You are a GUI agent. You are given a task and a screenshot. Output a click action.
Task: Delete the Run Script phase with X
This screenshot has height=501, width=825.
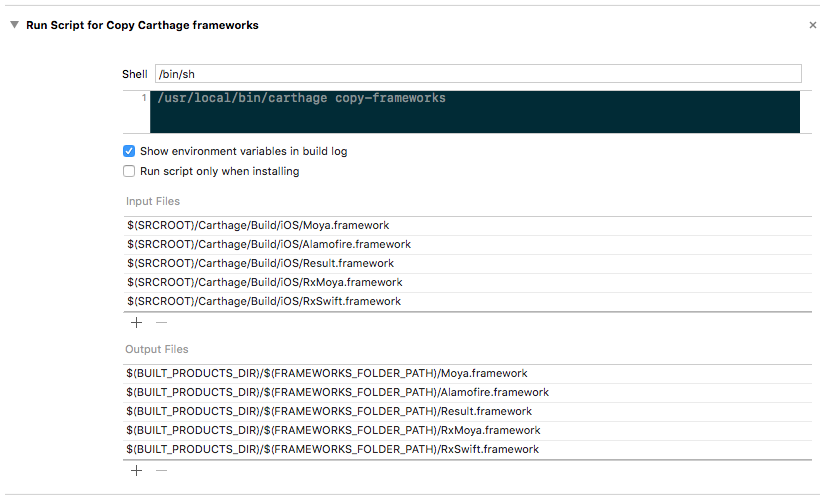pos(812,25)
